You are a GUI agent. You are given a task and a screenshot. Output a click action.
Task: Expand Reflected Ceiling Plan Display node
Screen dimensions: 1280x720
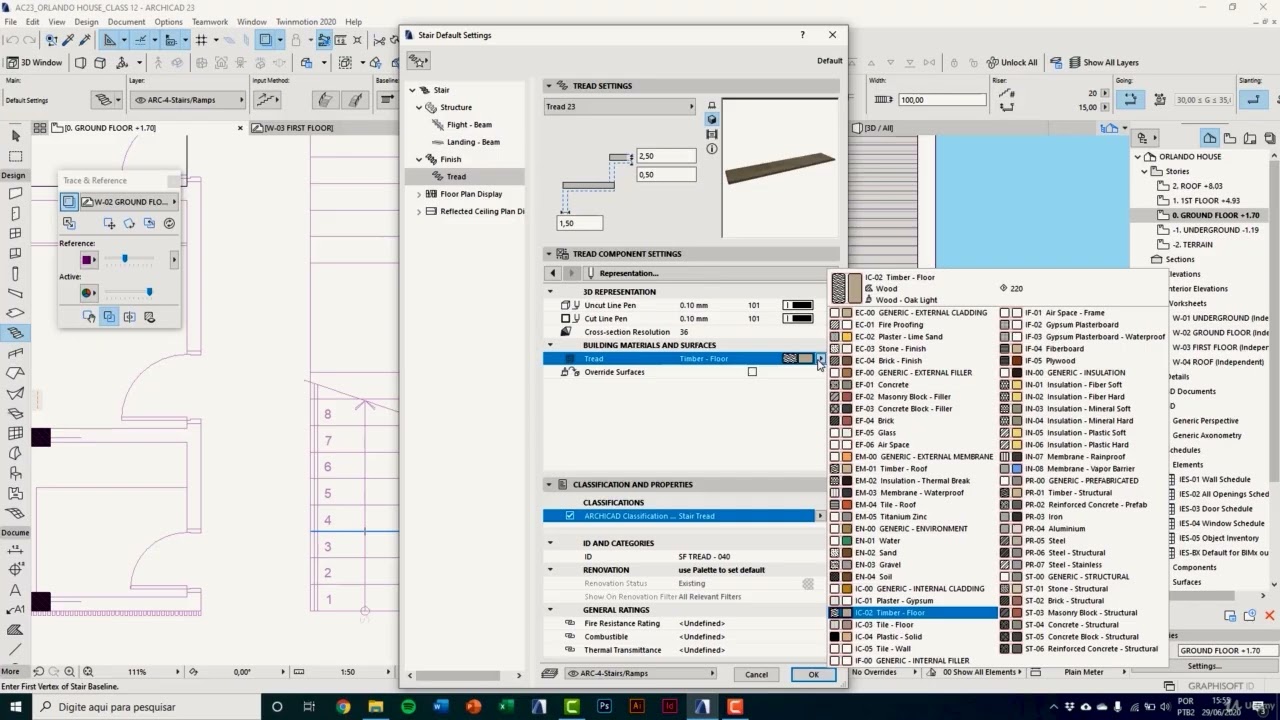[419, 211]
